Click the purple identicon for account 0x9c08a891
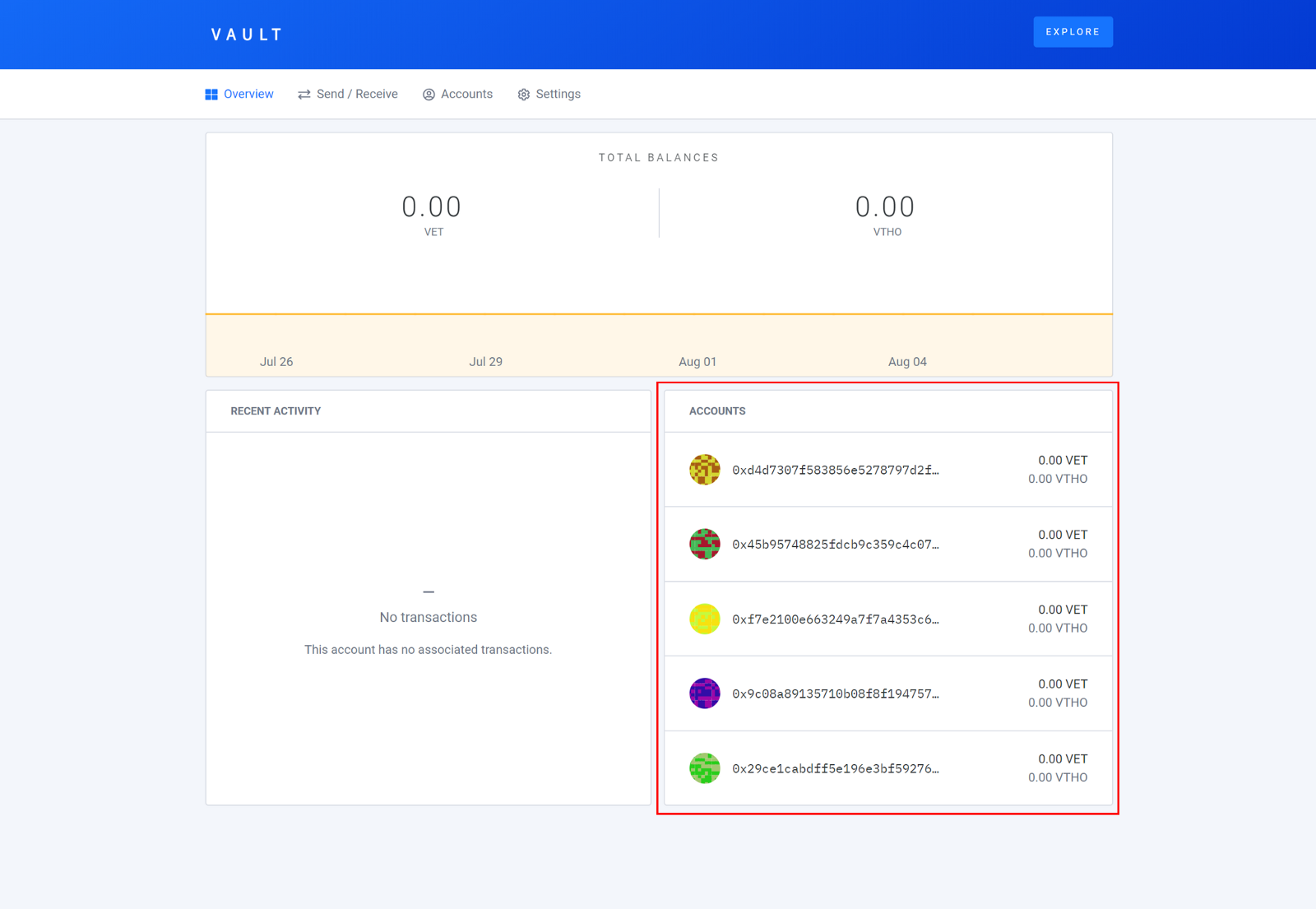Screen dimensions: 1316x909 tap(704, 693)
